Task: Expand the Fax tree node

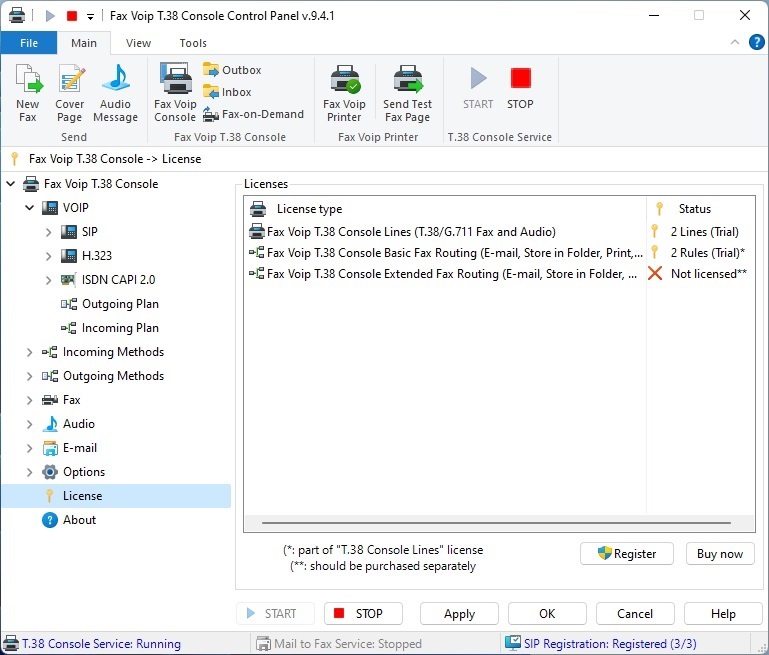Action: pyautogui.click(x=29, y=400)
